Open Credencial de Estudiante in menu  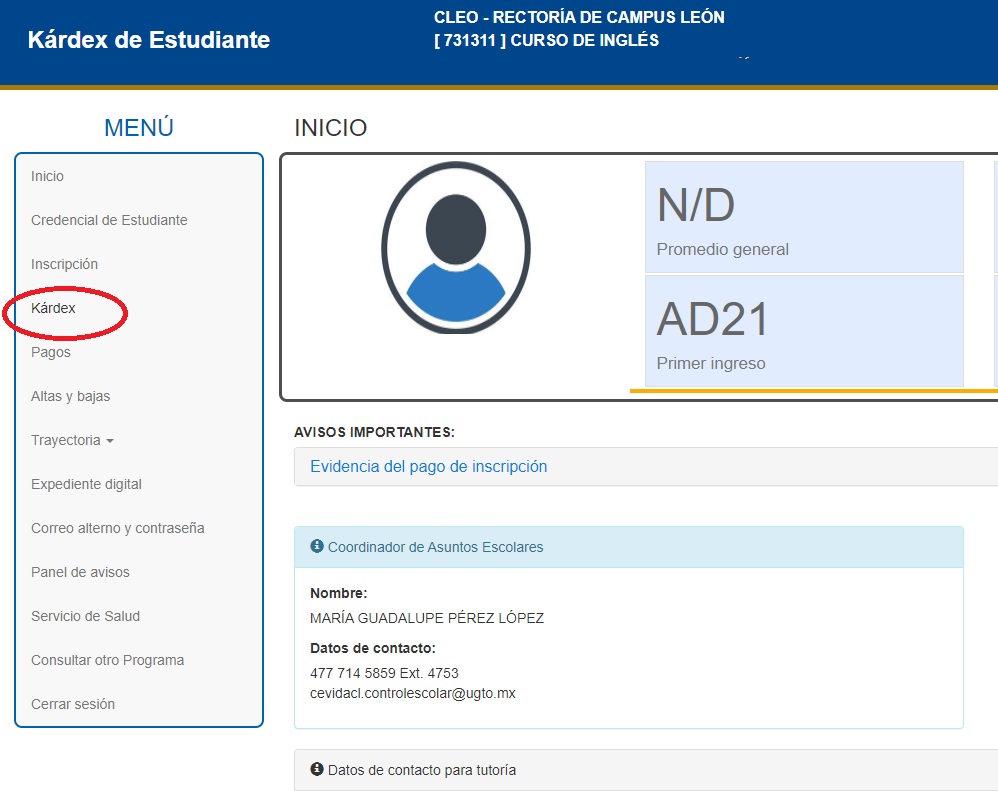point(109,220)
